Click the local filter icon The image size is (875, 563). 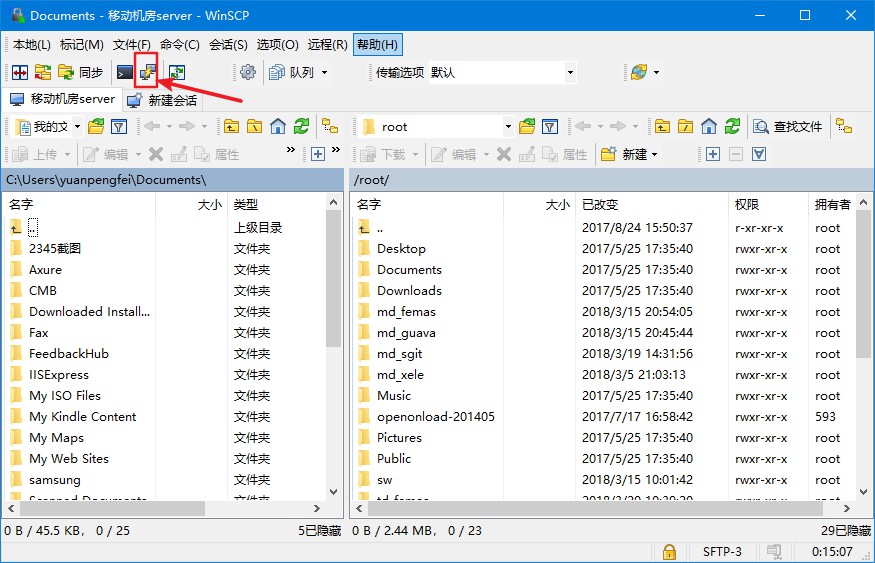(x=119, y=127)
